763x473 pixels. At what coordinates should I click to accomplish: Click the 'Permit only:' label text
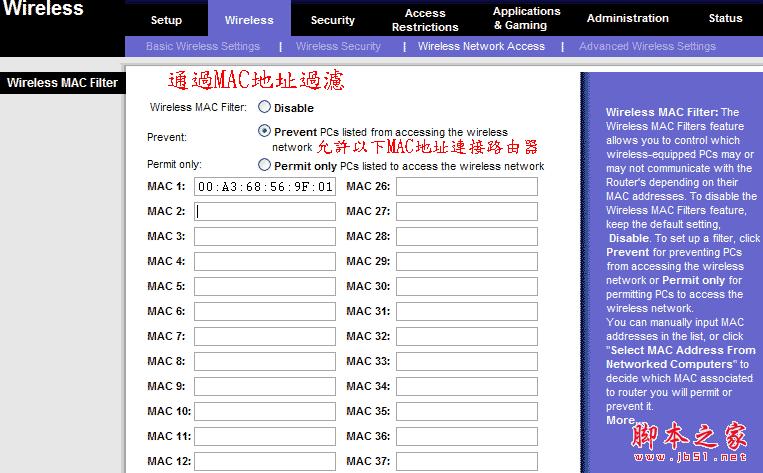(174, 164)
